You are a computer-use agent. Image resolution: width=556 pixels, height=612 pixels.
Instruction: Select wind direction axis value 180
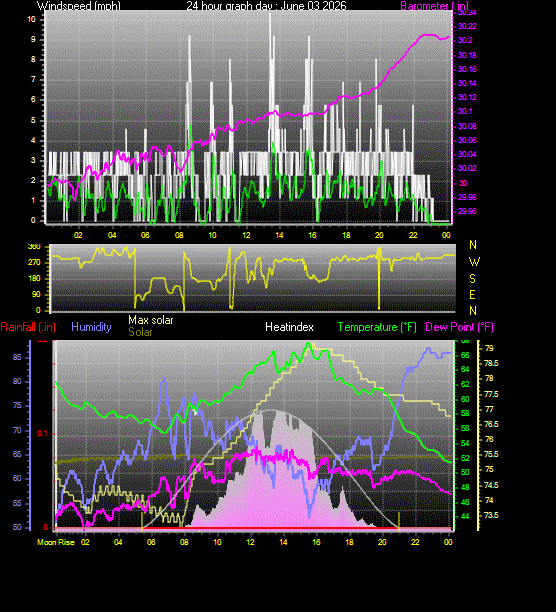(34, 278)
